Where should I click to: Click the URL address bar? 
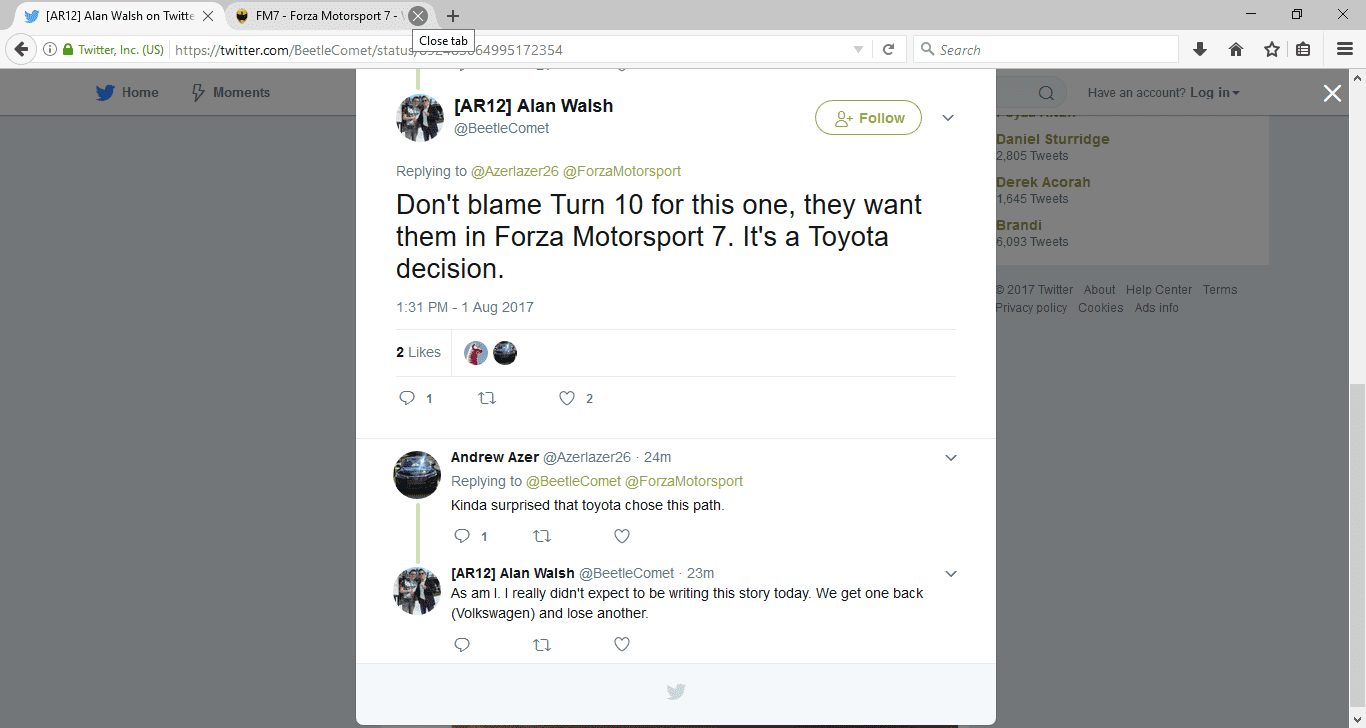(x=510, y=49)
